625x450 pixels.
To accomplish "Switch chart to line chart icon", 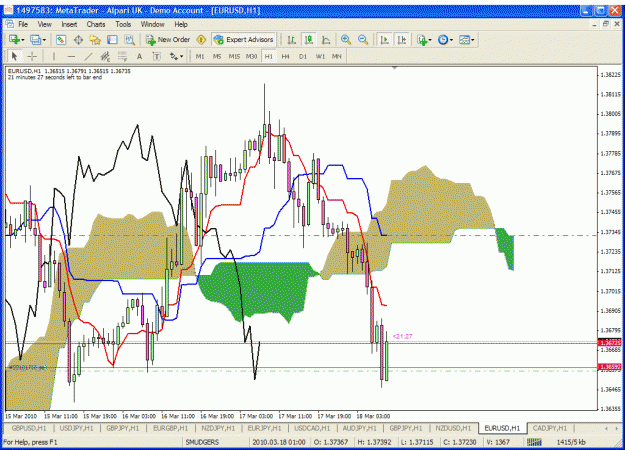I will pos(326,40).
